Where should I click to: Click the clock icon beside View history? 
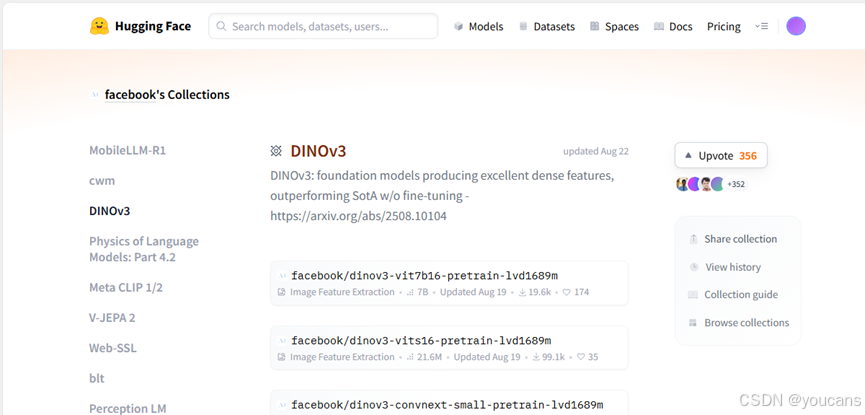[x=694, y=267]
